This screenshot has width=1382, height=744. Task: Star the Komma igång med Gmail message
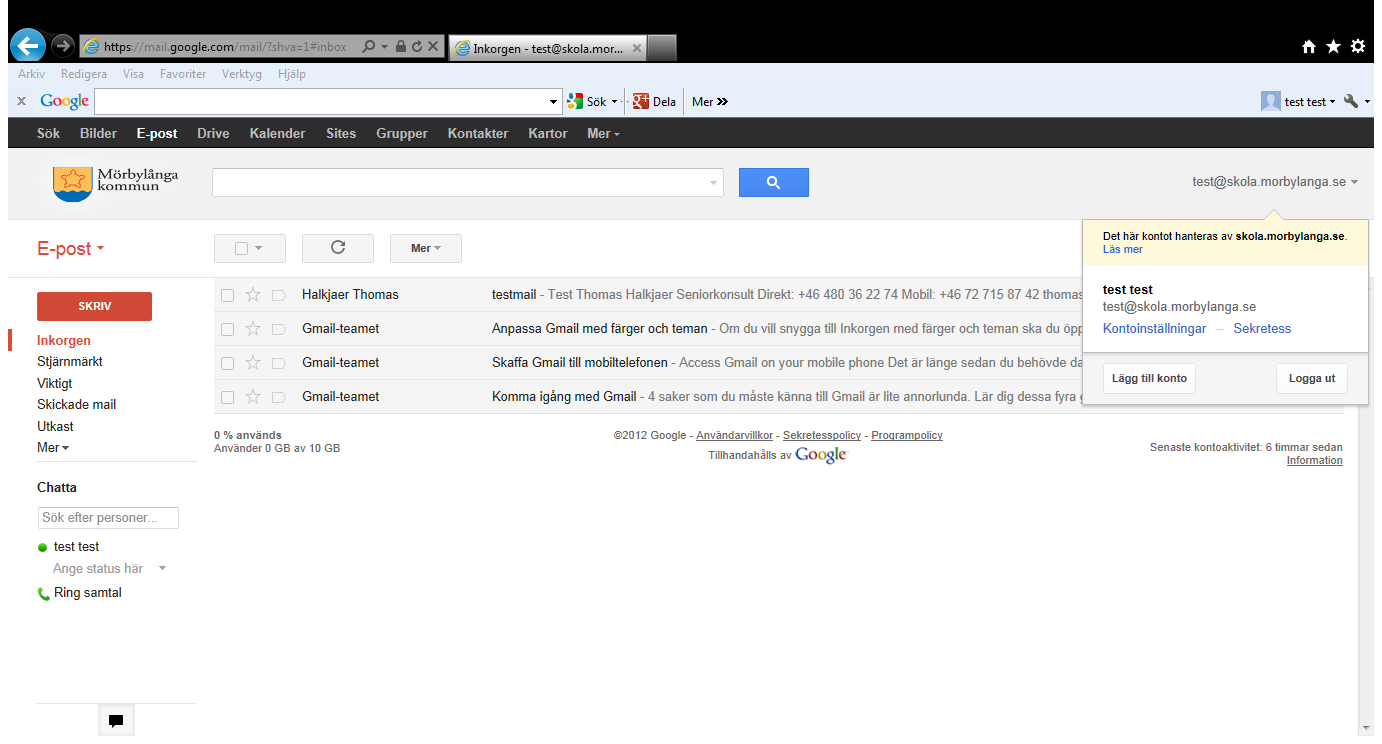pyautogui.click(x=253, y=397)
